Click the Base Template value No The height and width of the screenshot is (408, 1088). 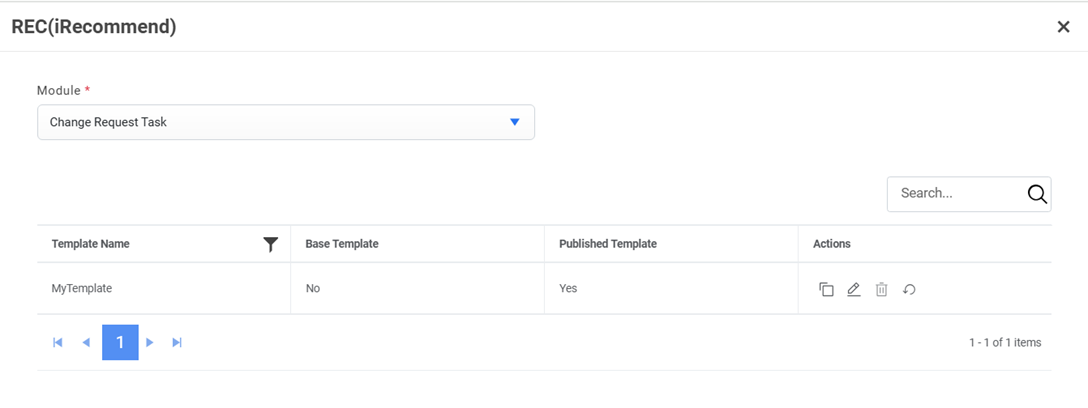coord(313,288)
